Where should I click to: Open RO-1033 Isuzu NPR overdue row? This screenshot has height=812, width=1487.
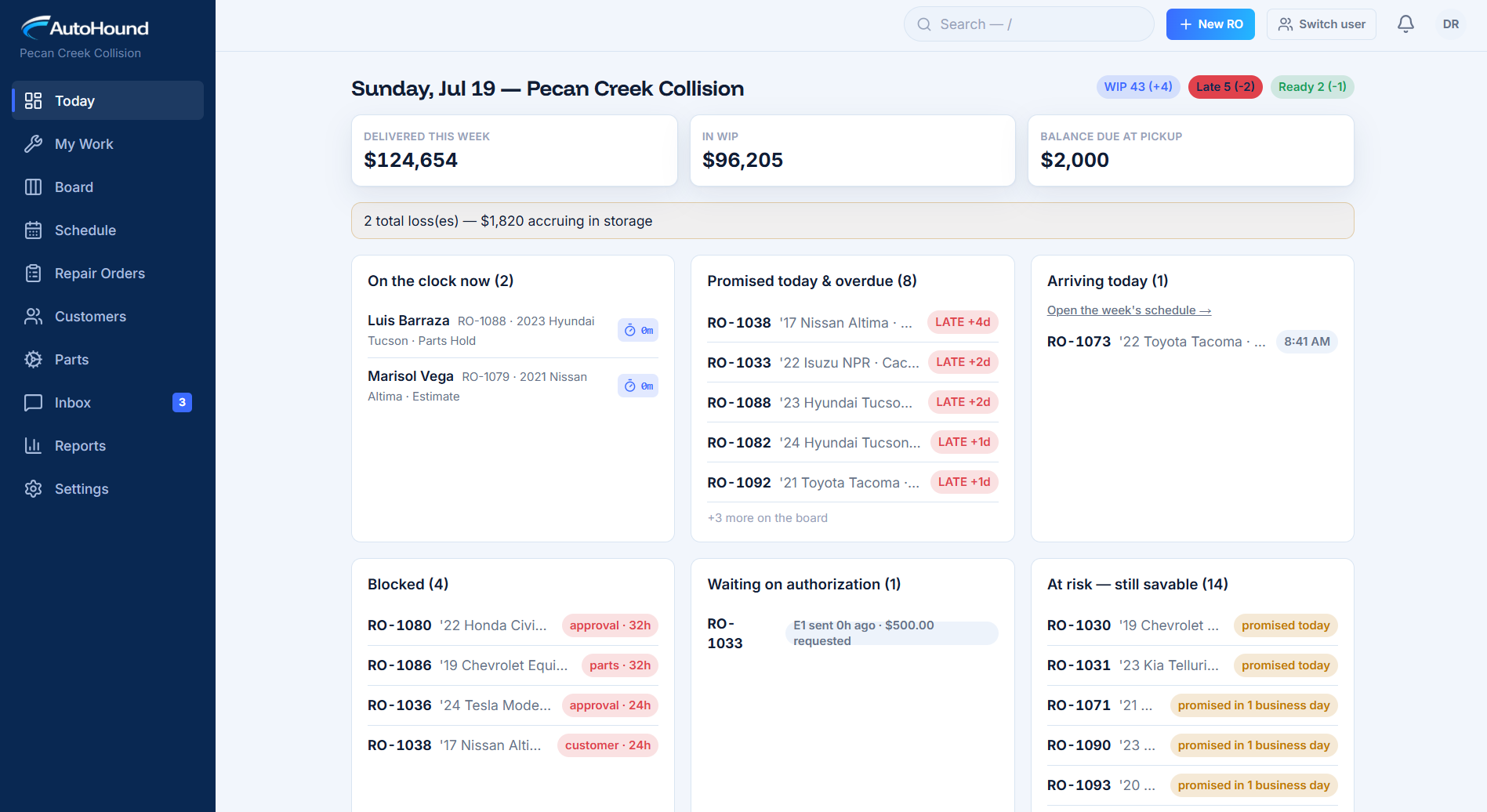[x=852, y=362]
